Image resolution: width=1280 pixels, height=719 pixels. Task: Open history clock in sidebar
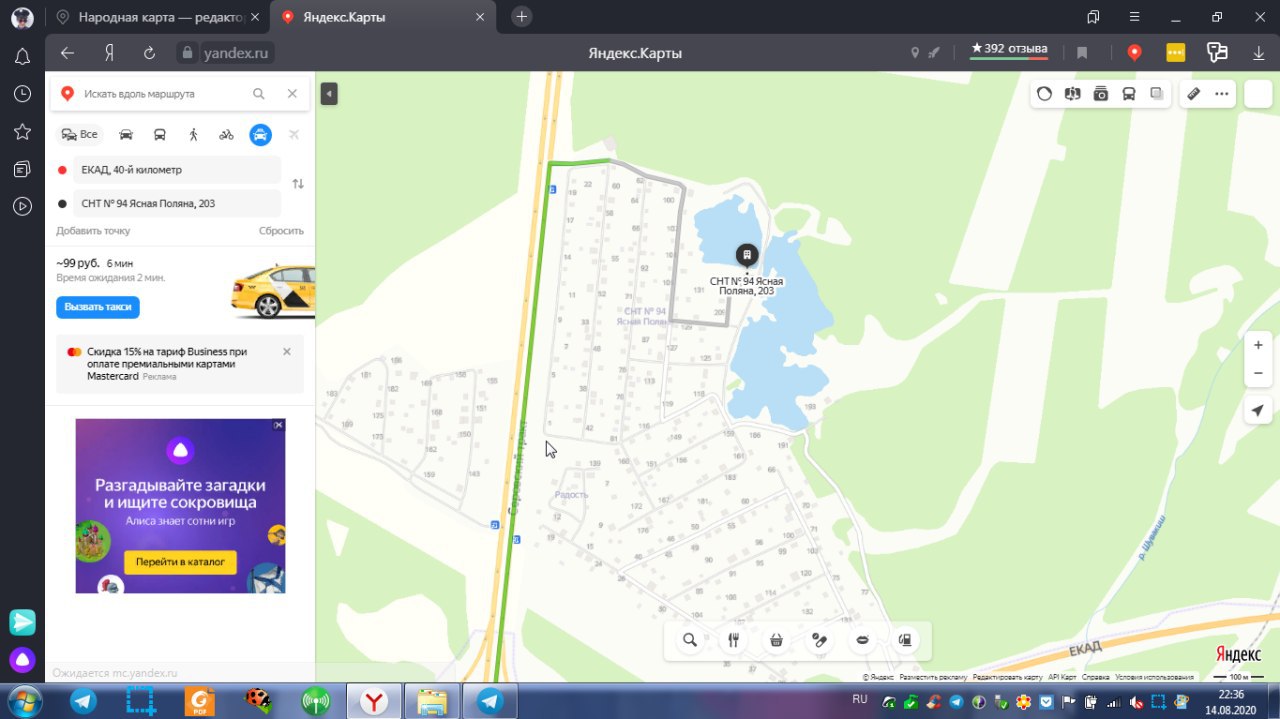pos(22,94)
